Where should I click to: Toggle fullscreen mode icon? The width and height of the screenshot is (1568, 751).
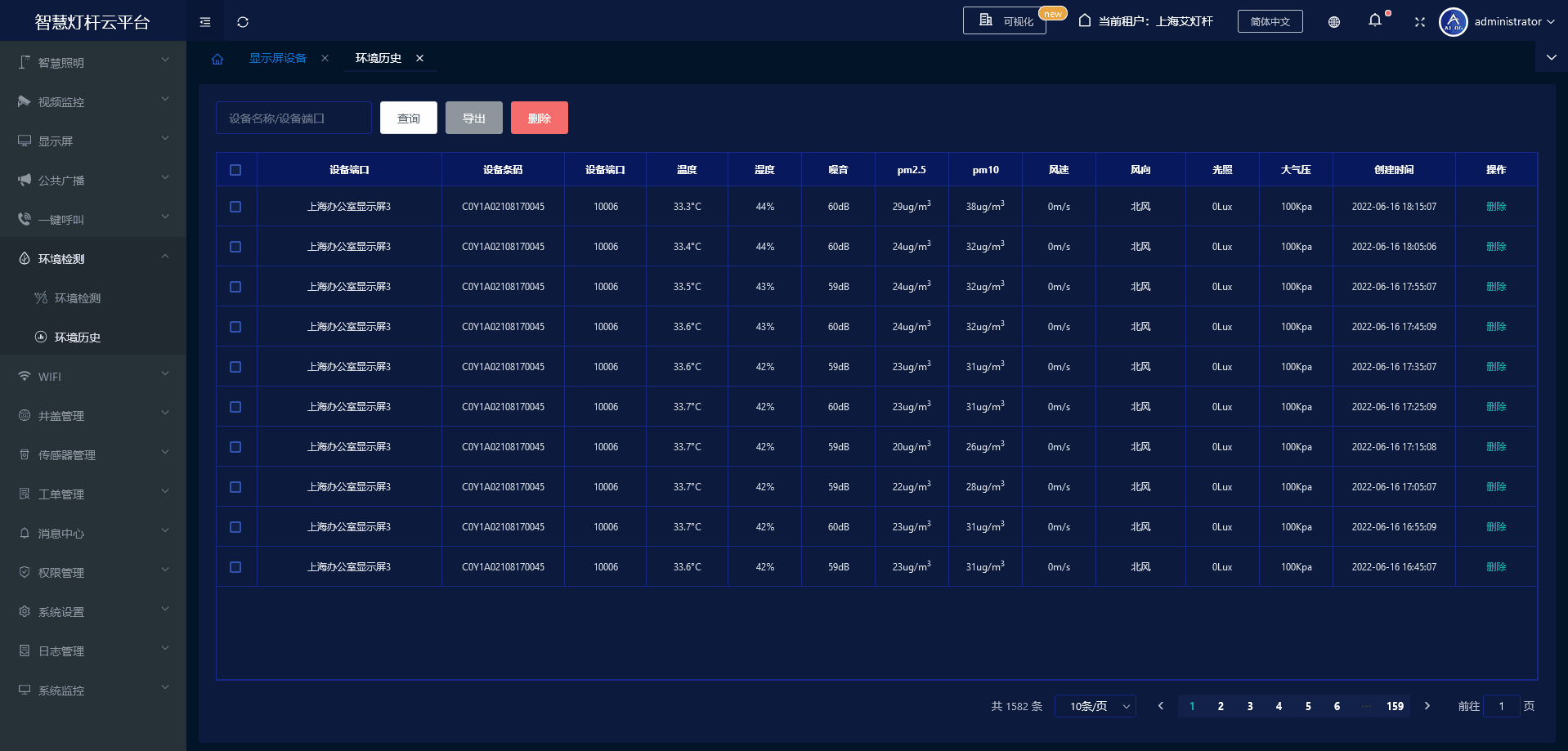tap(1420, 22)
